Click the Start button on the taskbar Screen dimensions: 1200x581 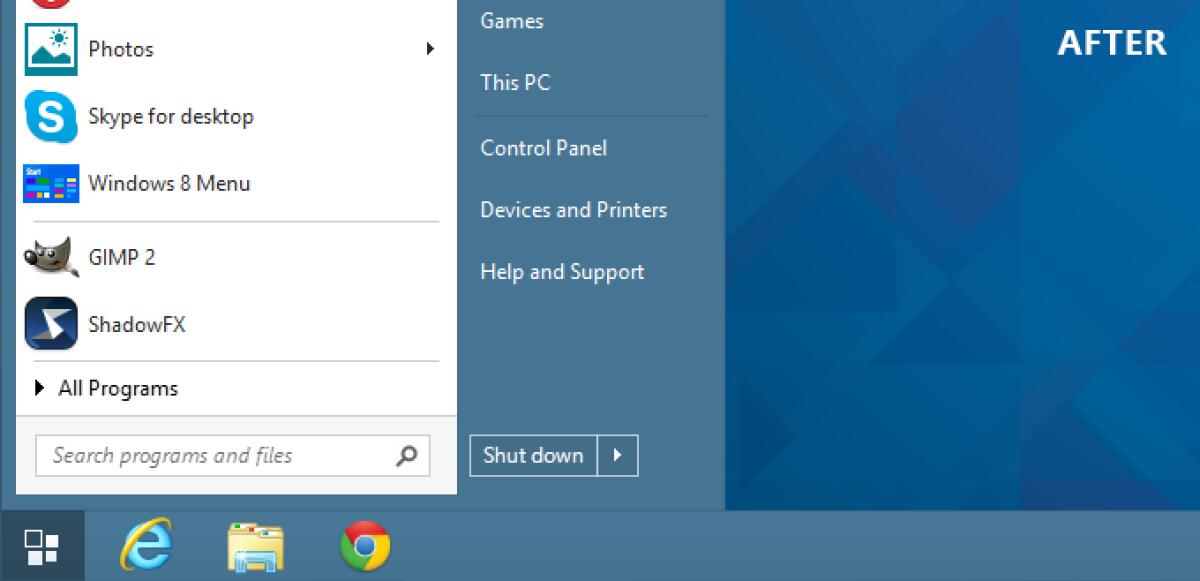pyautogui.click(x=40, y=545)
